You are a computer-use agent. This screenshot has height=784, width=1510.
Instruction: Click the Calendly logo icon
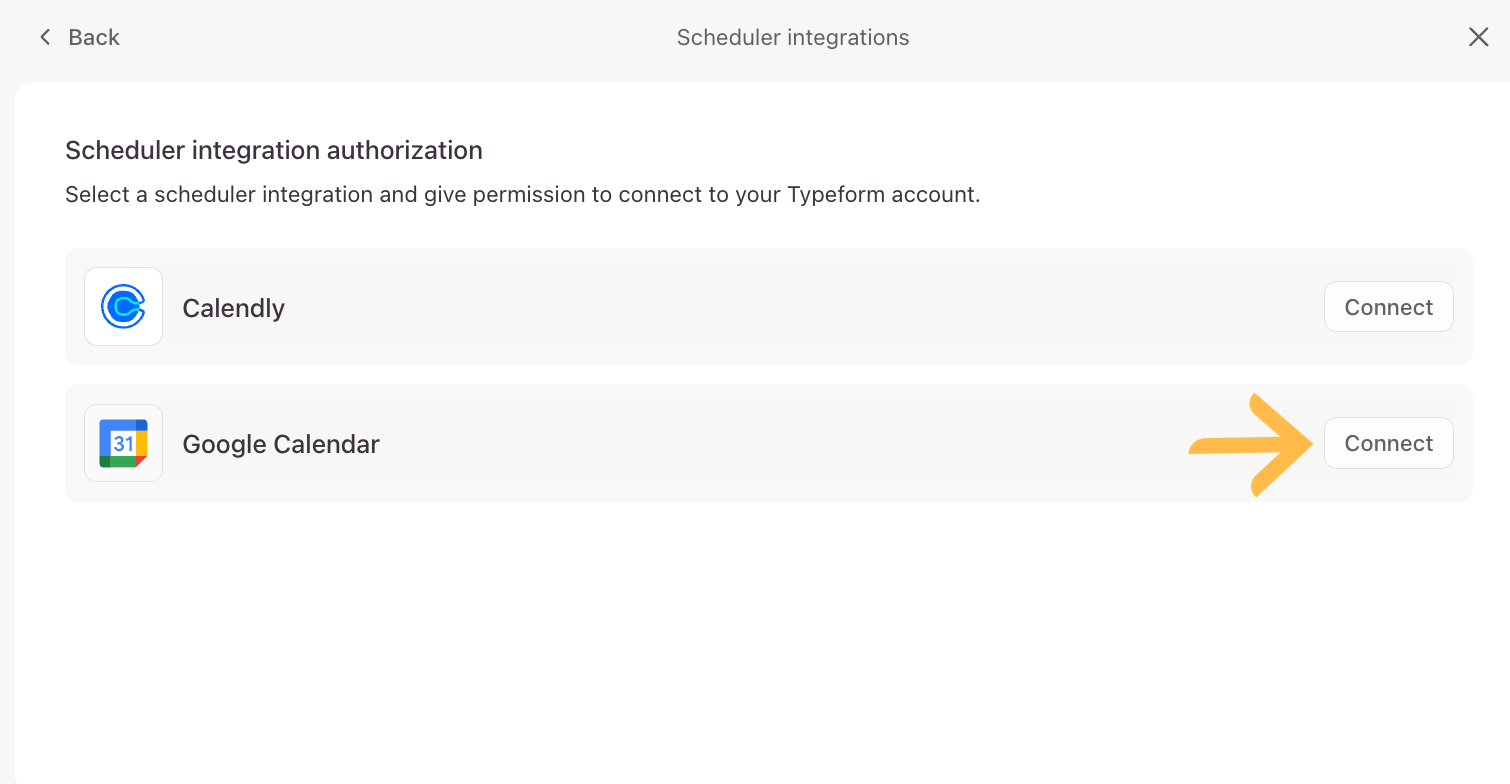(123, 307)
